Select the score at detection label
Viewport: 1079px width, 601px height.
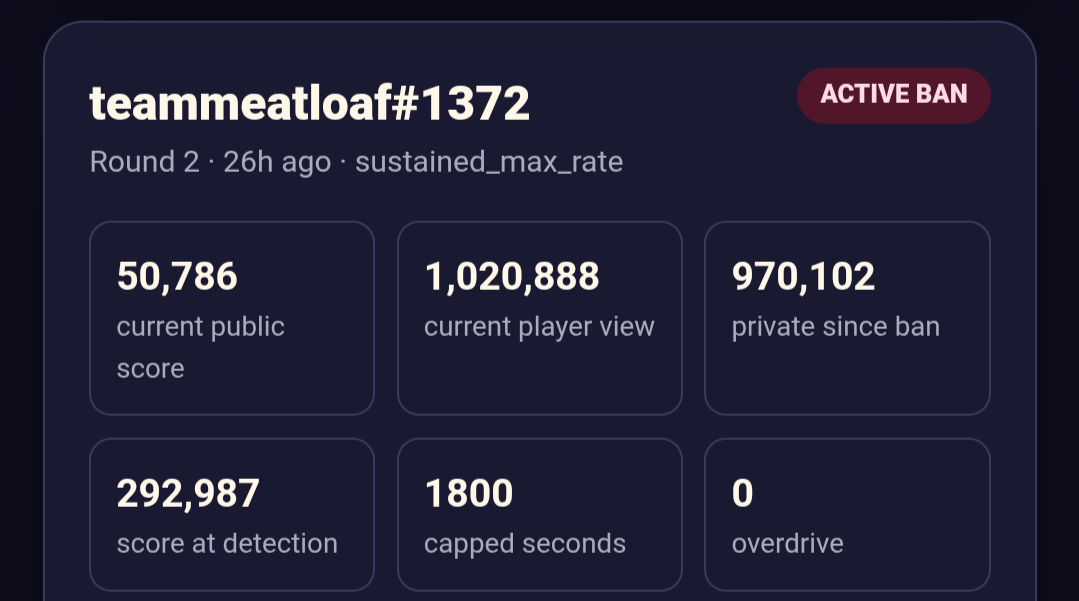tap(227, 544)
